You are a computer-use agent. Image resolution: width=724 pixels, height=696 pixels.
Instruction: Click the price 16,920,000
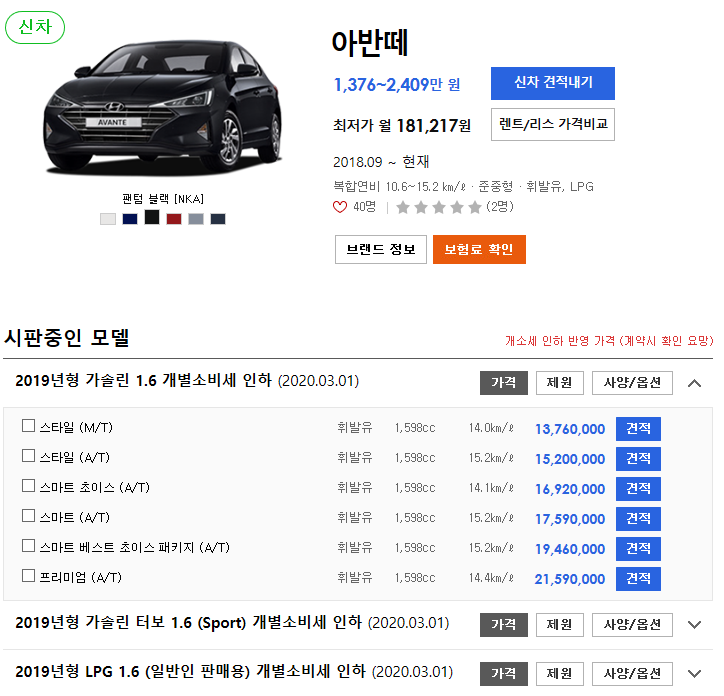click(x=570, y=489)
